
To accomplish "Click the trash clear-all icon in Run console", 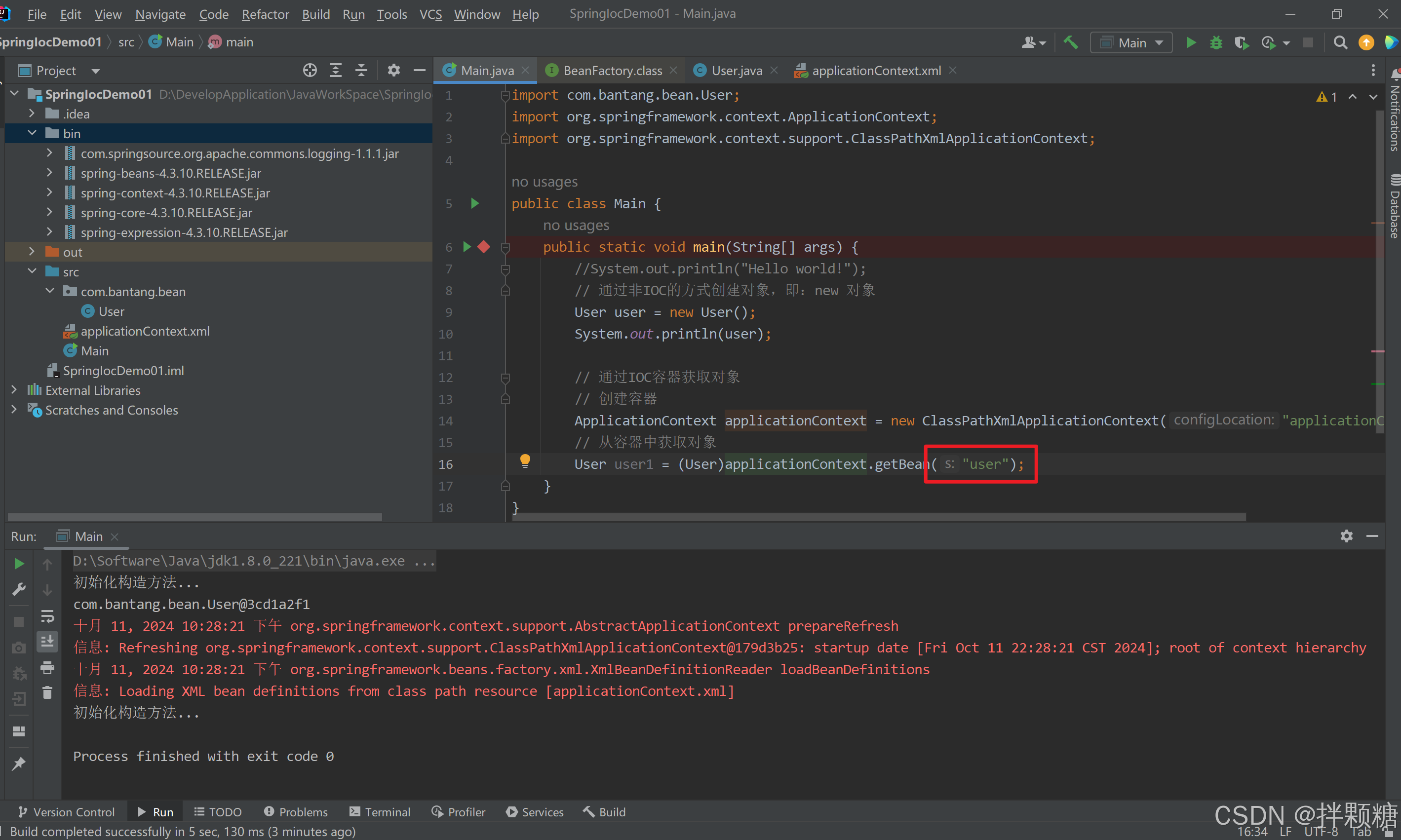I will (47, 692).
